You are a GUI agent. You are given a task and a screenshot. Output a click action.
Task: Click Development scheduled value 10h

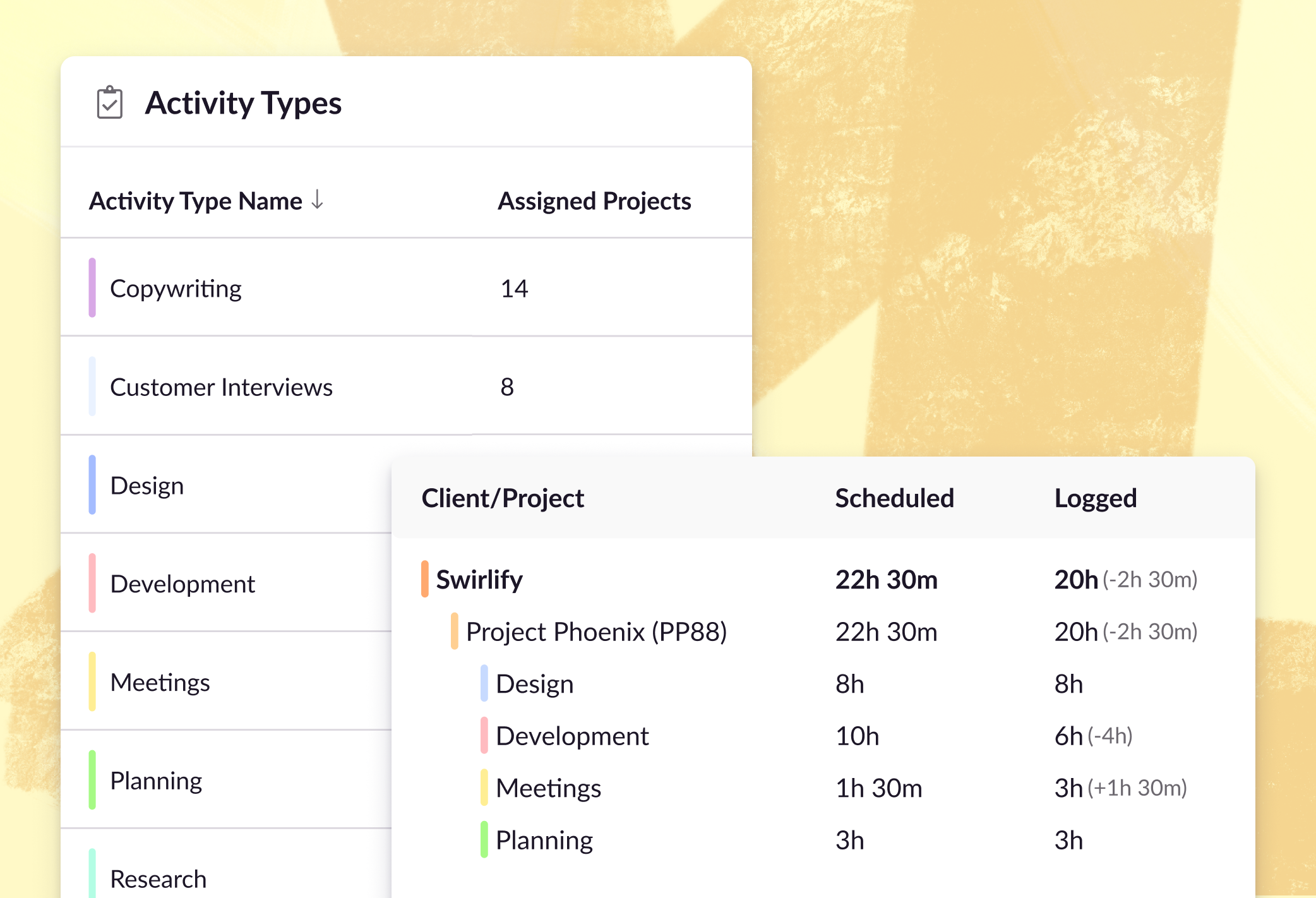857,736
